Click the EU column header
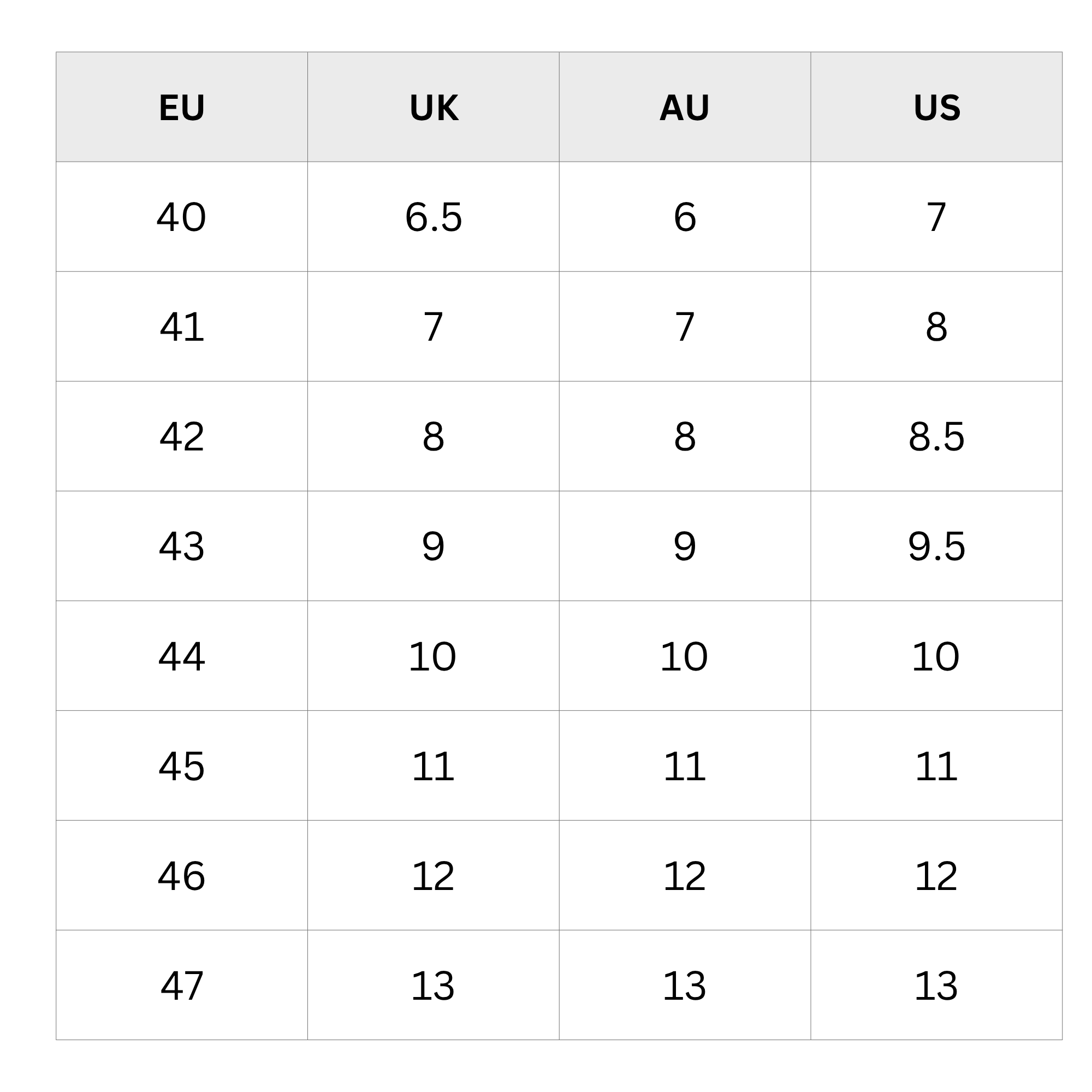This screenshot has width=1092, height=1092. 181,107
